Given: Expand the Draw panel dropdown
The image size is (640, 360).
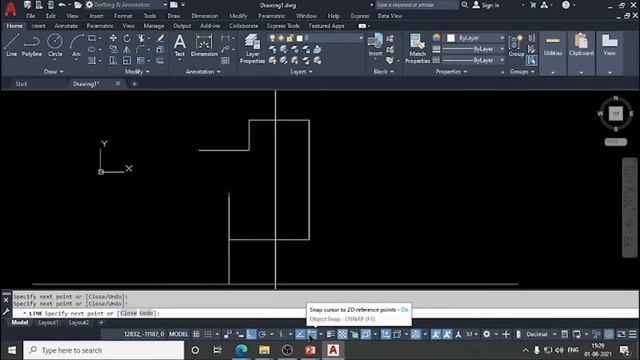Looking at the screenshot, I should [53, 71].
